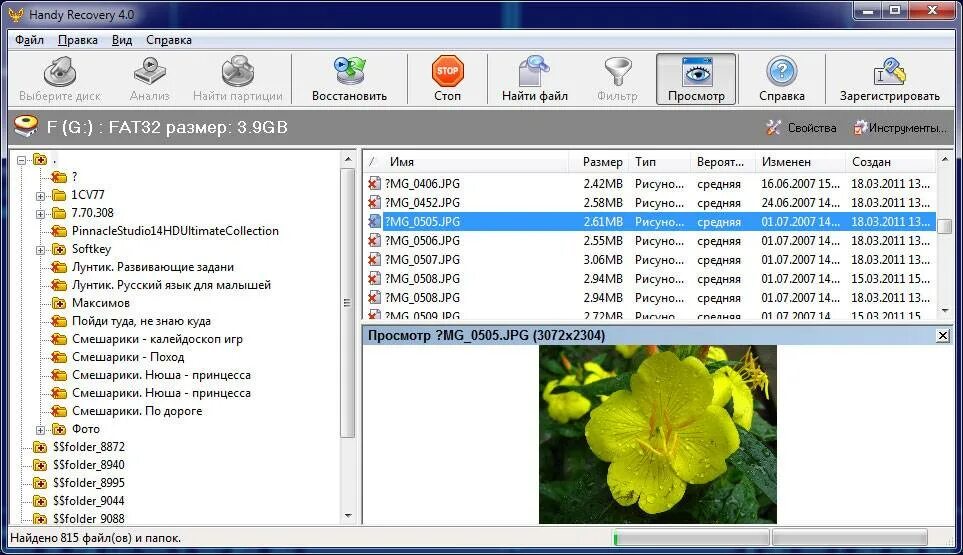Image resolution: width=963 pixels, height=555 pixels.
Task: Expand the 7.70.308 folder
Action: coord(41,214)
